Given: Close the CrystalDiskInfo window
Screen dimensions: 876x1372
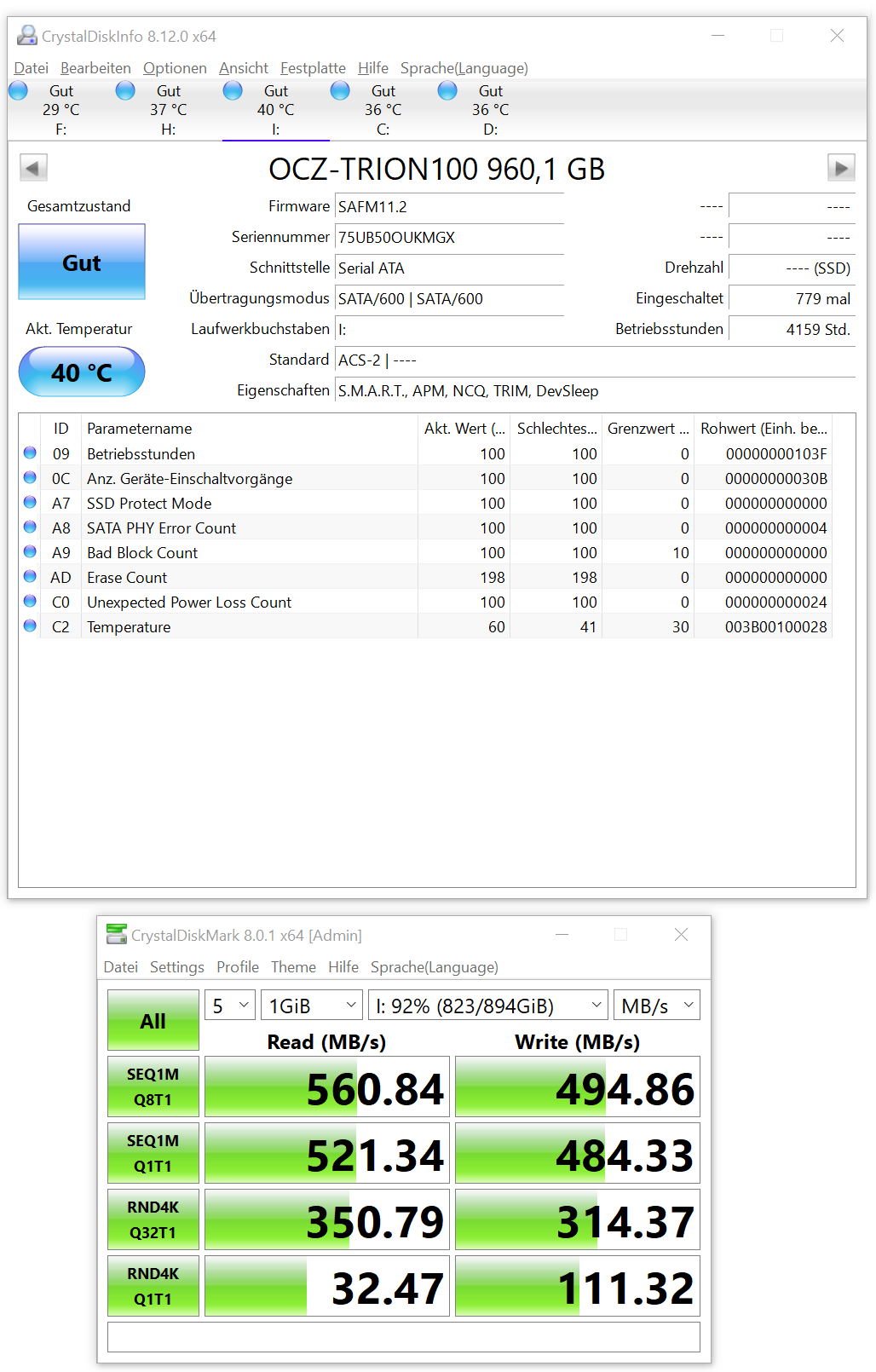Looking at the screenshot, I should [837, 36].
